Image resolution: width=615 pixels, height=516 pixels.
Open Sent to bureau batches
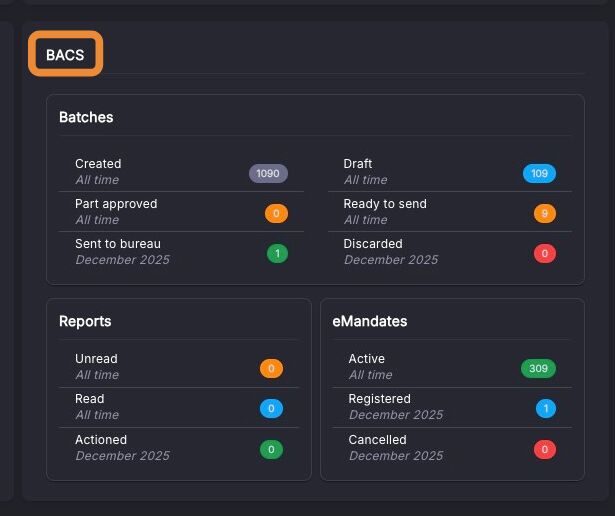point(181,252)
